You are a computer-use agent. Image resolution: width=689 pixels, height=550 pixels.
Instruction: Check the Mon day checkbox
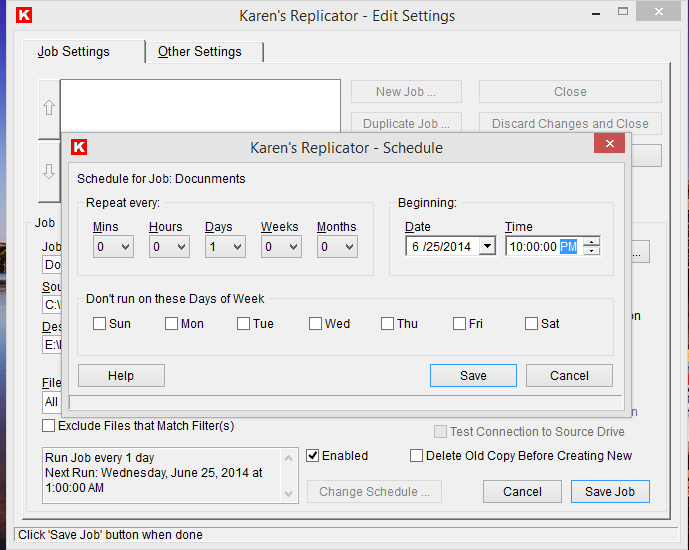coord(171,324)
